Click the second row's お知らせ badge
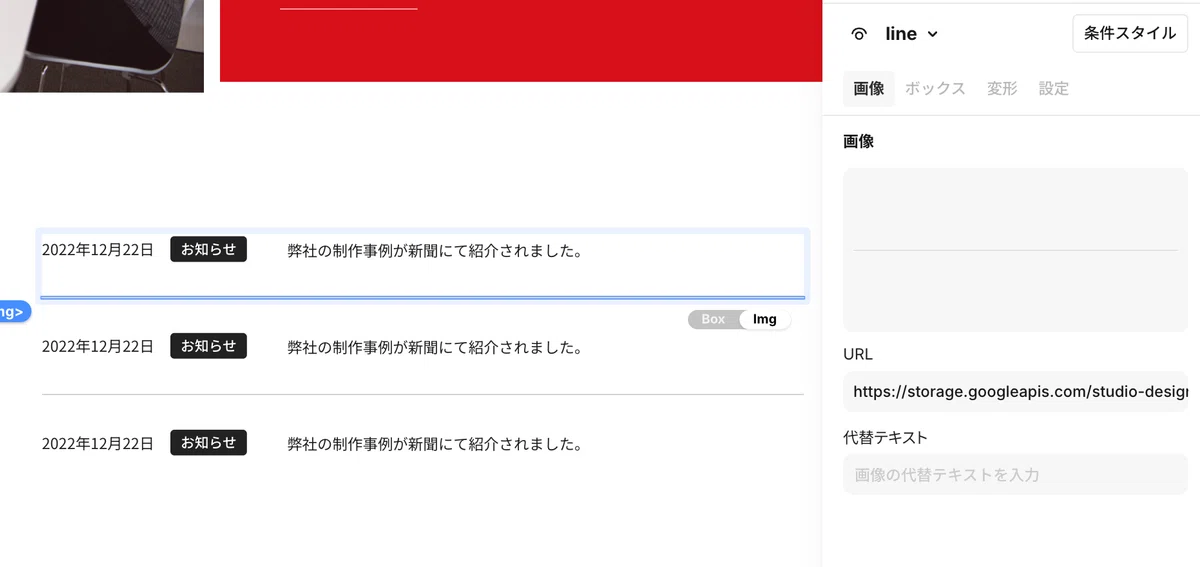This screenshot has height=567, width=1200. (x=208, y=346)
